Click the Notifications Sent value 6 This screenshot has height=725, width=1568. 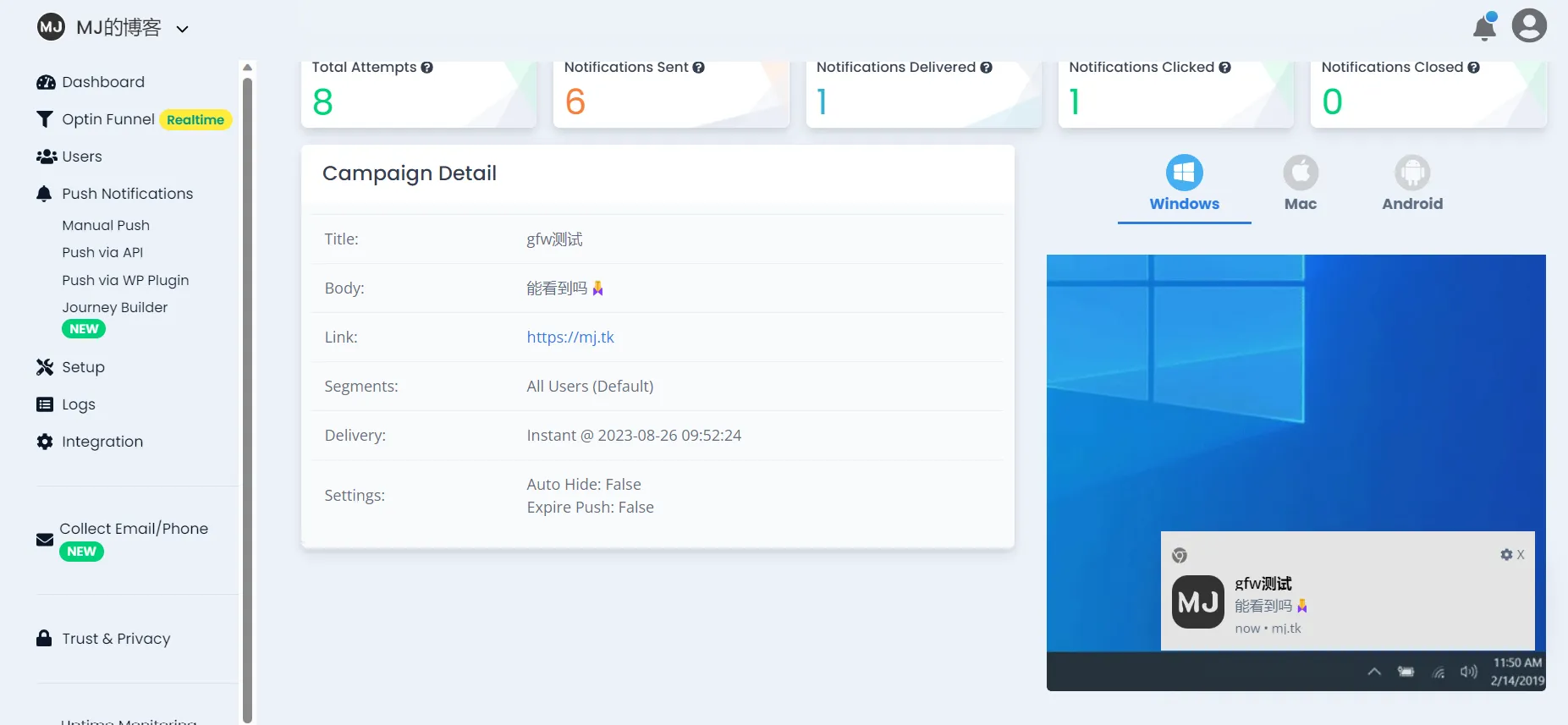(575, 102)
